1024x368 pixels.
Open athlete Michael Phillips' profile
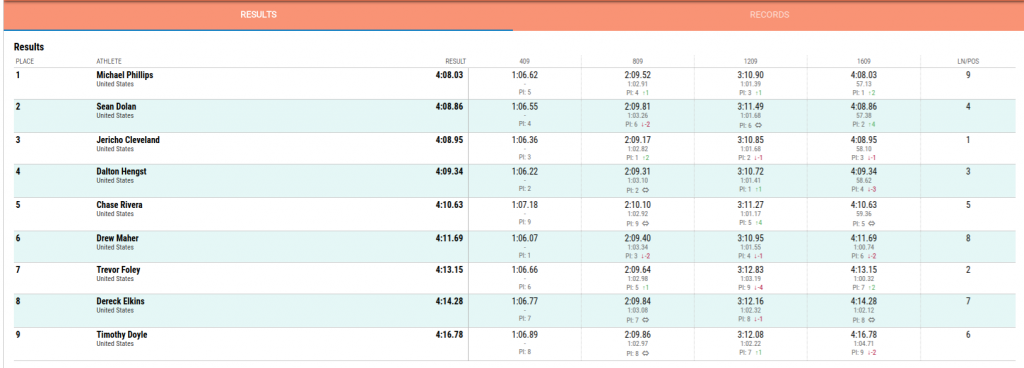click(x=125, y=75)
